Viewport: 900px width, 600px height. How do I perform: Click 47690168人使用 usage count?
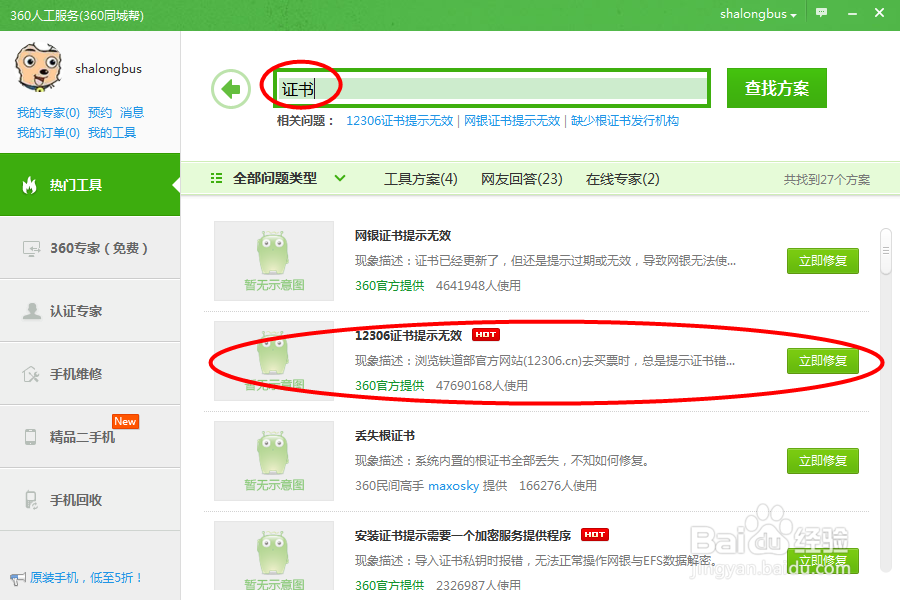tap(482, 385)
